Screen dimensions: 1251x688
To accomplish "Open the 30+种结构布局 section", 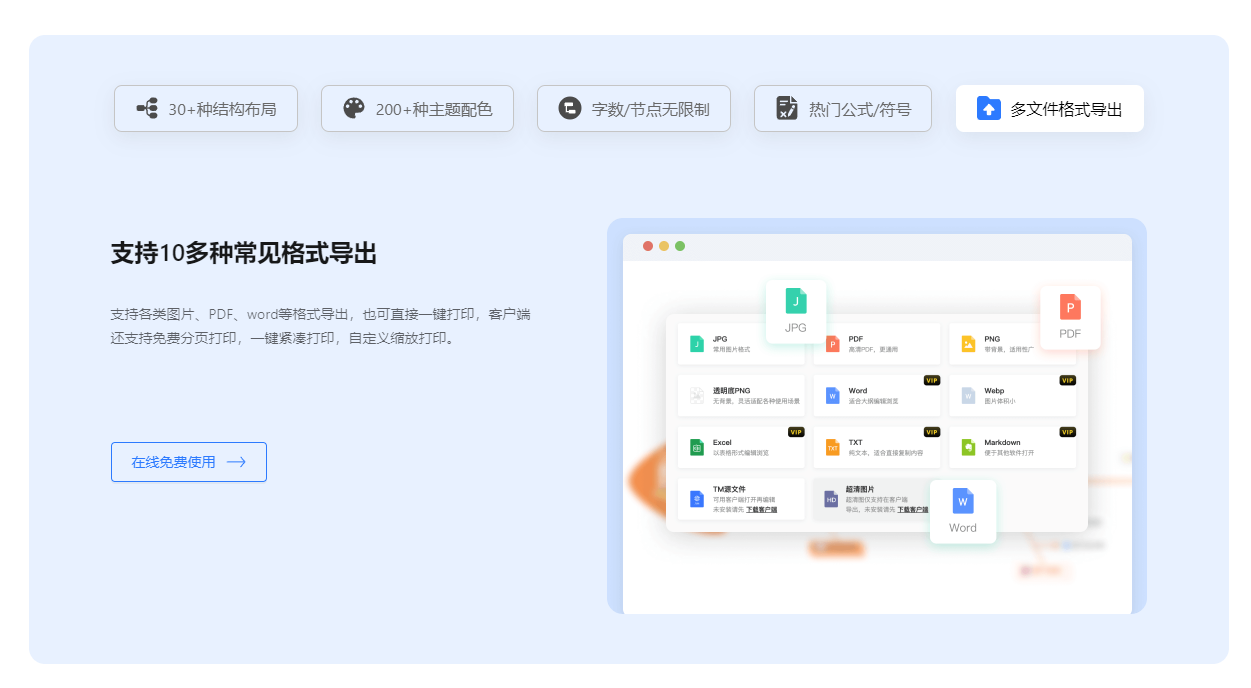I will coord(206,108).
